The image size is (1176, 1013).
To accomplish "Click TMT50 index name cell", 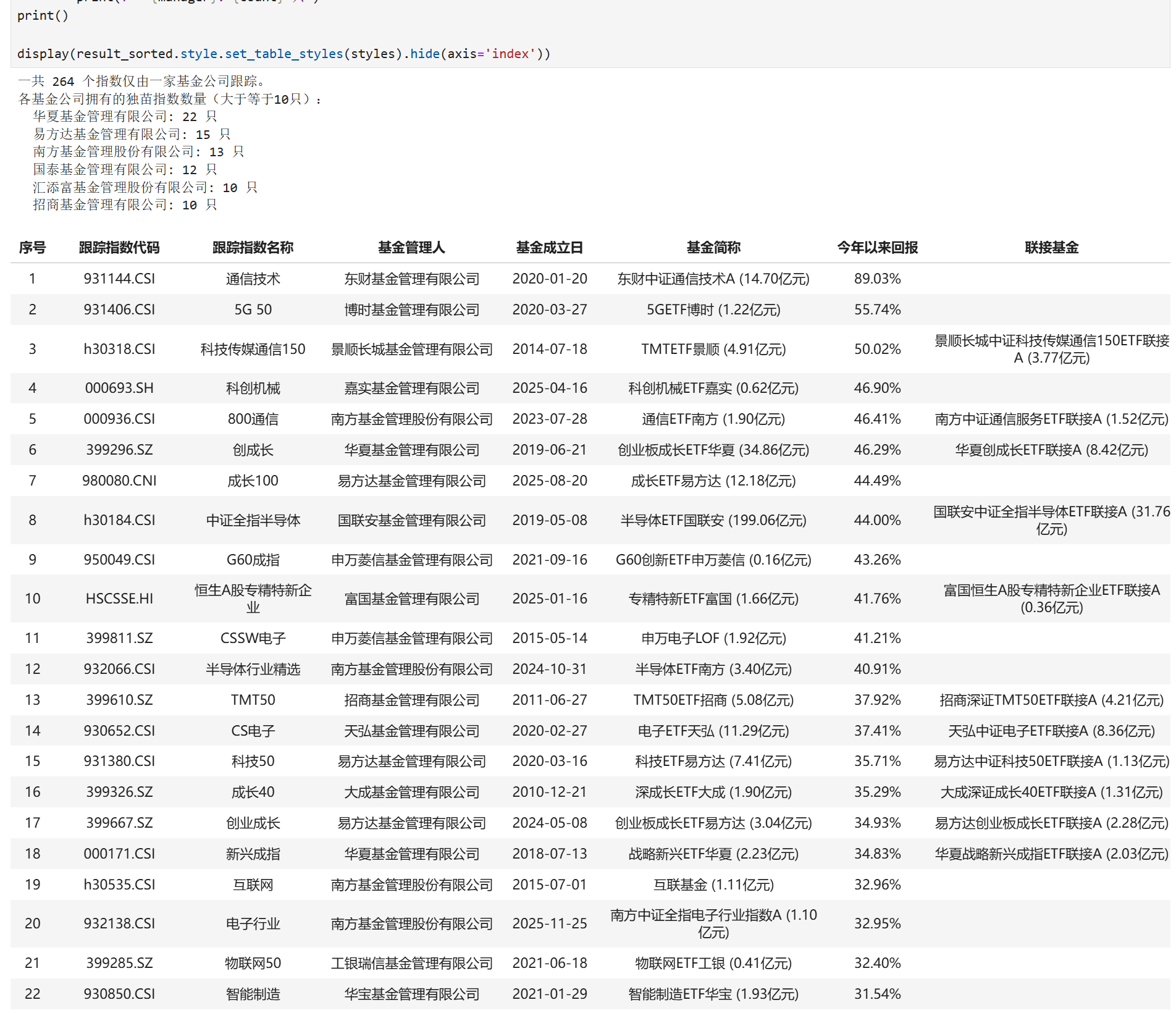I will point(253,700).
